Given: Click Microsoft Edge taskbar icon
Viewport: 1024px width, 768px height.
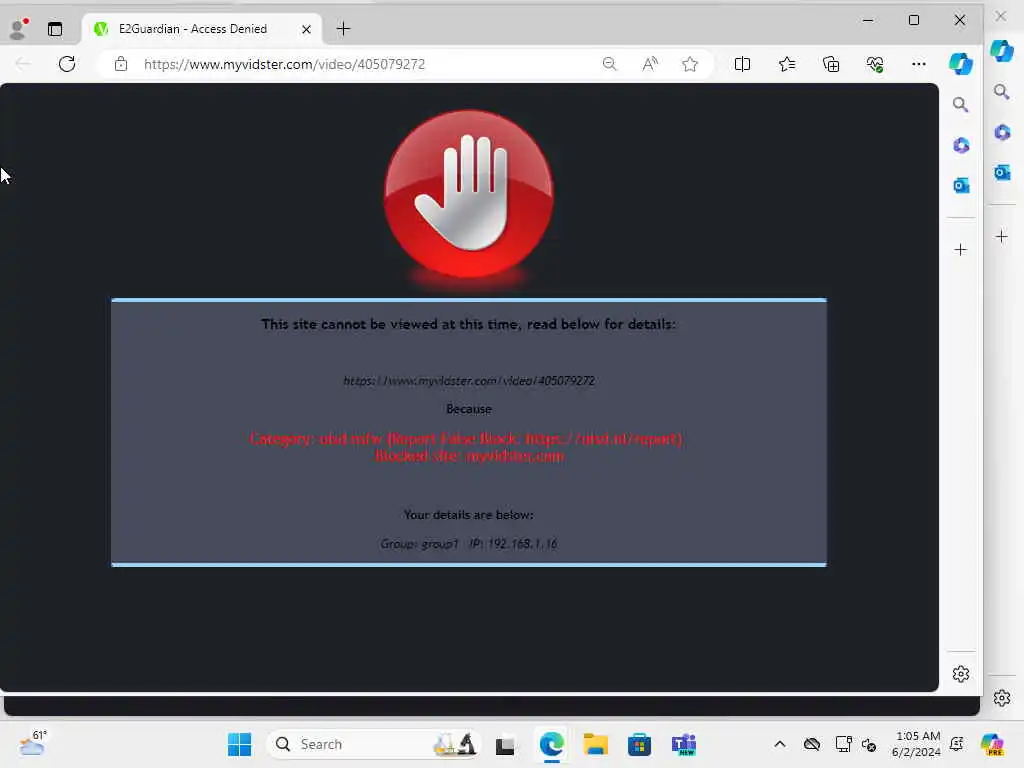Looking at the screenshot, I should point(552,744).
